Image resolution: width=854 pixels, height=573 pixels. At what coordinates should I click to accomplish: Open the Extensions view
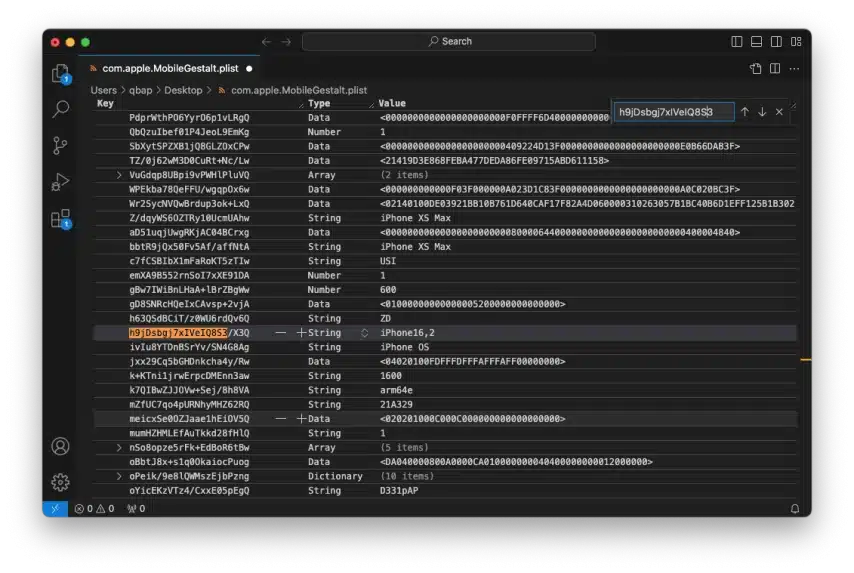tap(60, 219)
